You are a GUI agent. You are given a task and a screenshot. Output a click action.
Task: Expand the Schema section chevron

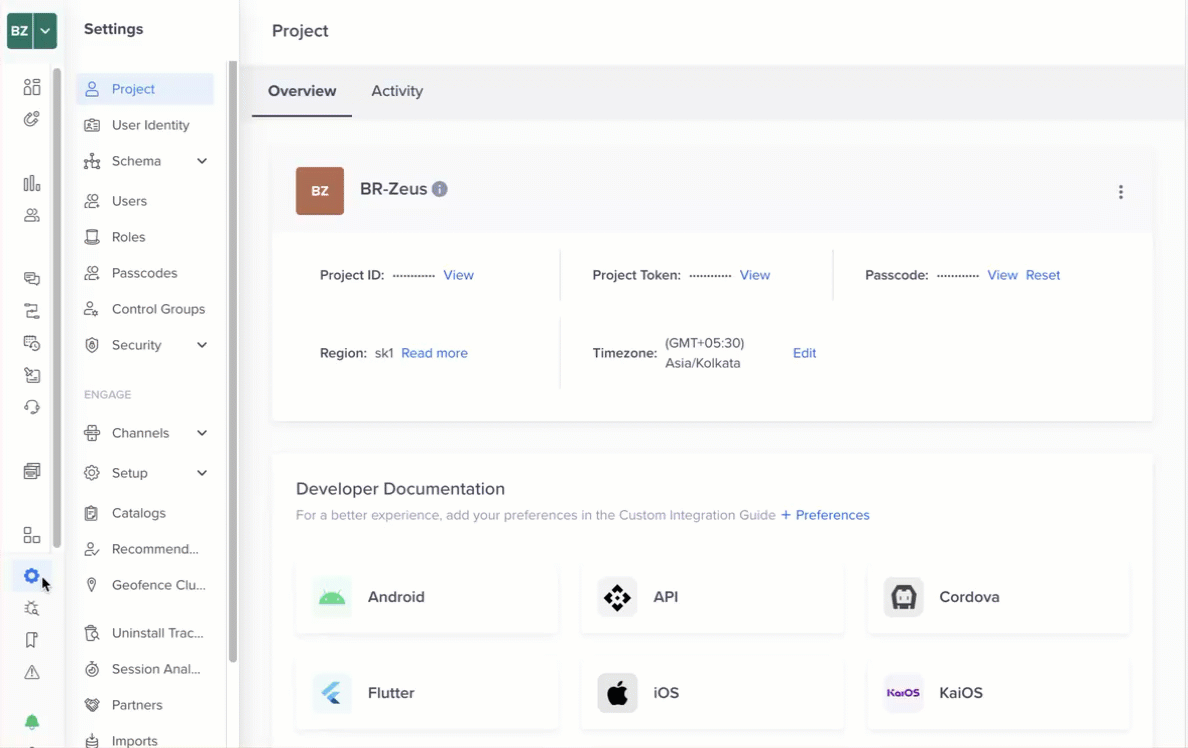202,161
